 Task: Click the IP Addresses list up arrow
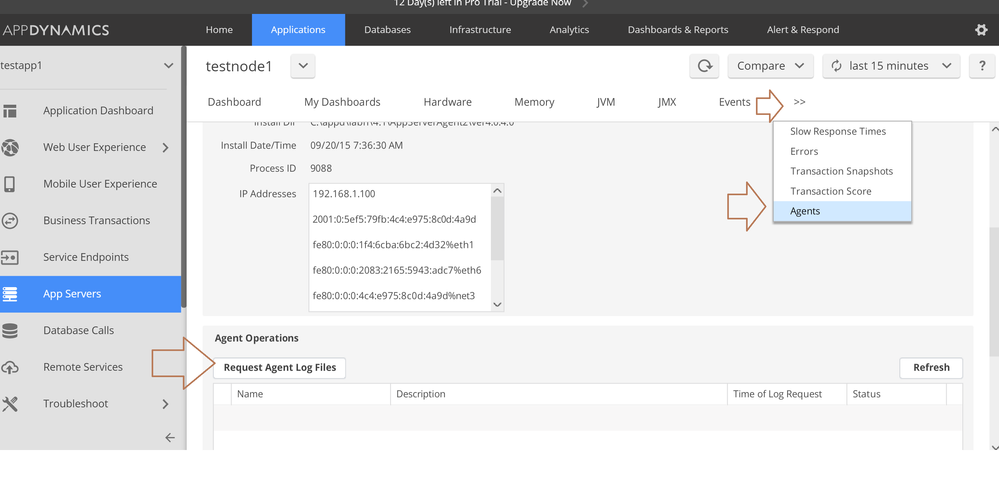(498, 191)
